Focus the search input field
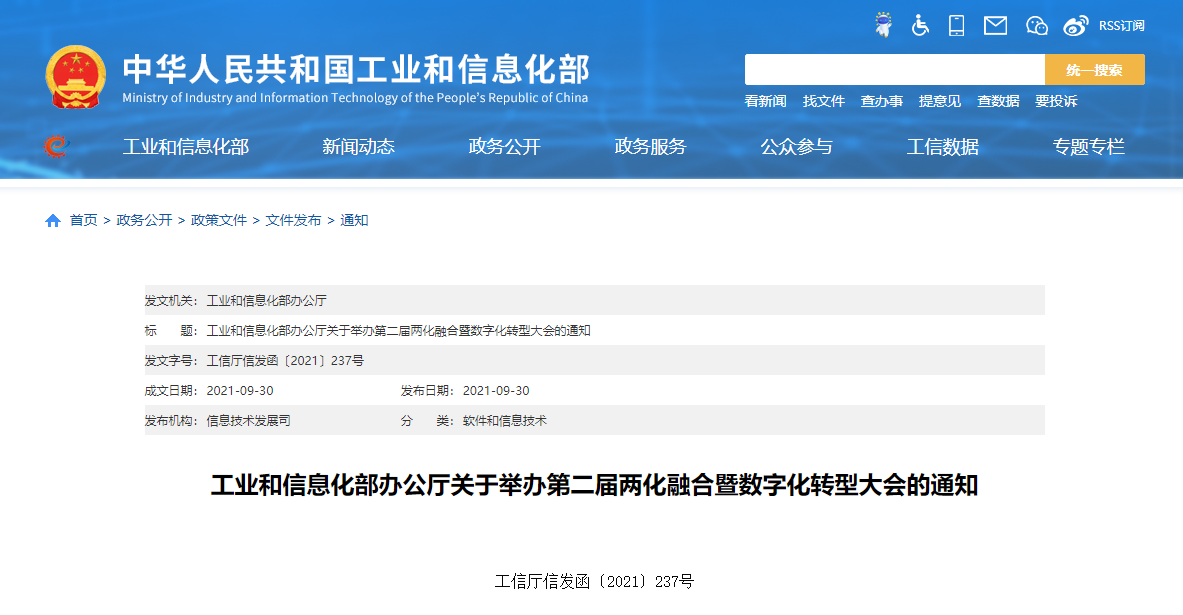Image resolution: width=1183 pixels, height=615 pixels. pyautogui.click(x=894, y=70)
